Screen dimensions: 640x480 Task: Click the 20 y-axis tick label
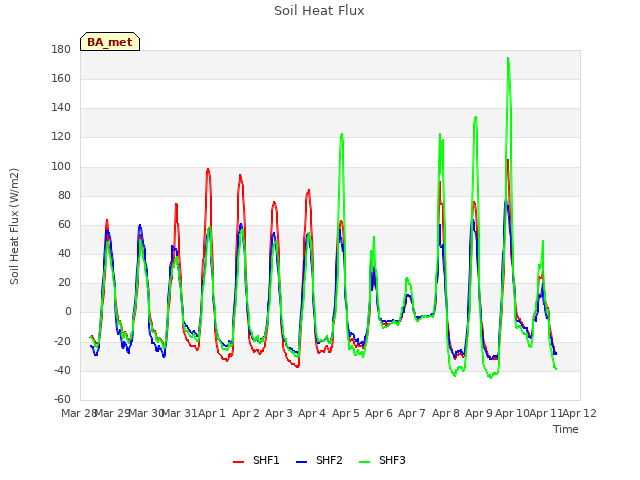coord(64,282)
